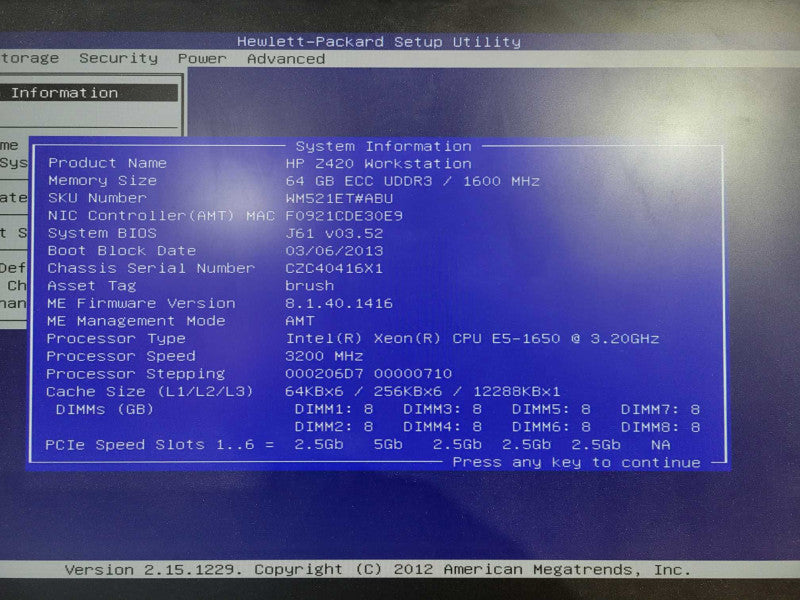Click the 'Memory Size' label

(103, 181)
